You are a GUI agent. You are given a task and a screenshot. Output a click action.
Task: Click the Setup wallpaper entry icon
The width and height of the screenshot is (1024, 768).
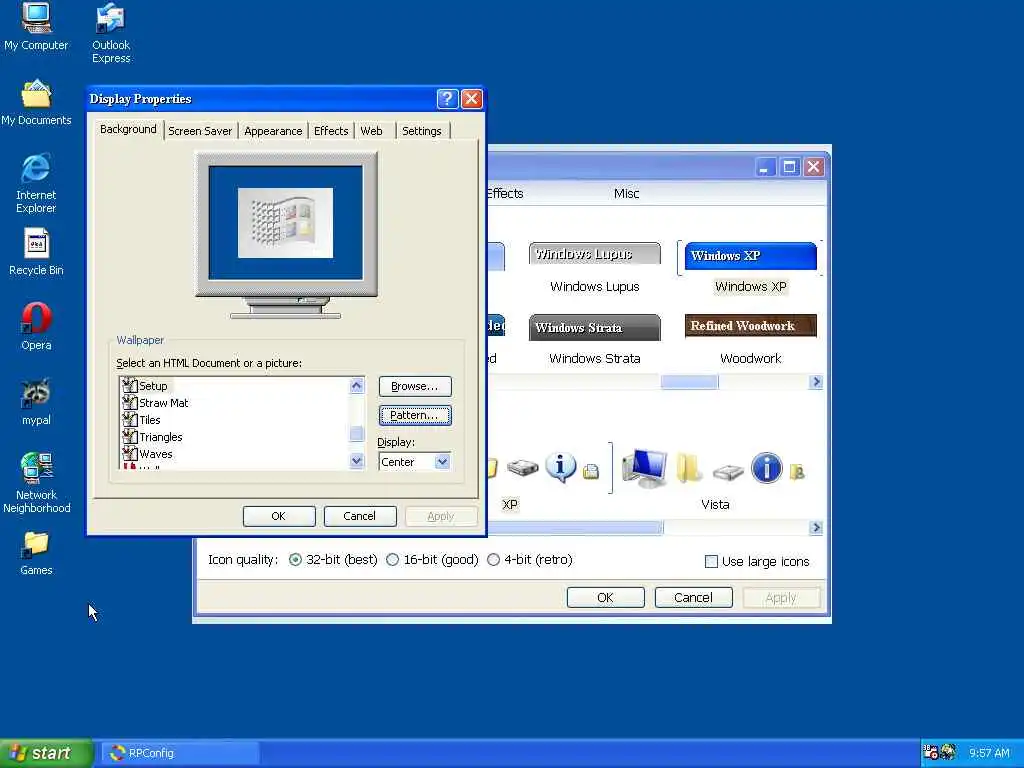(x=129, y=385)
